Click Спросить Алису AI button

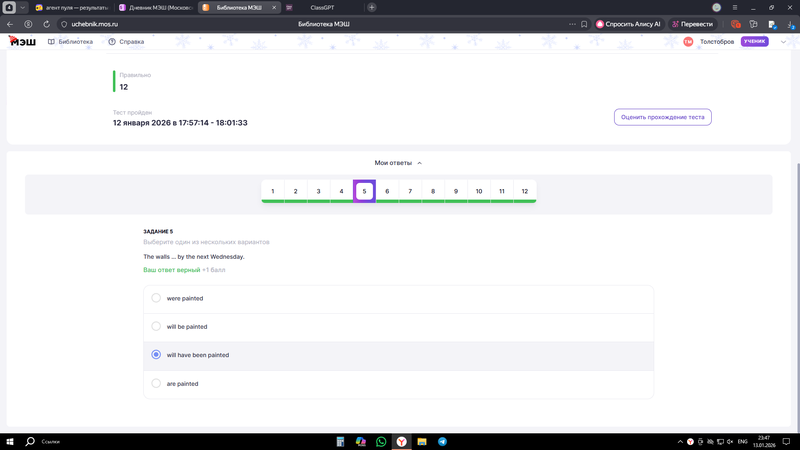[629, 24]
